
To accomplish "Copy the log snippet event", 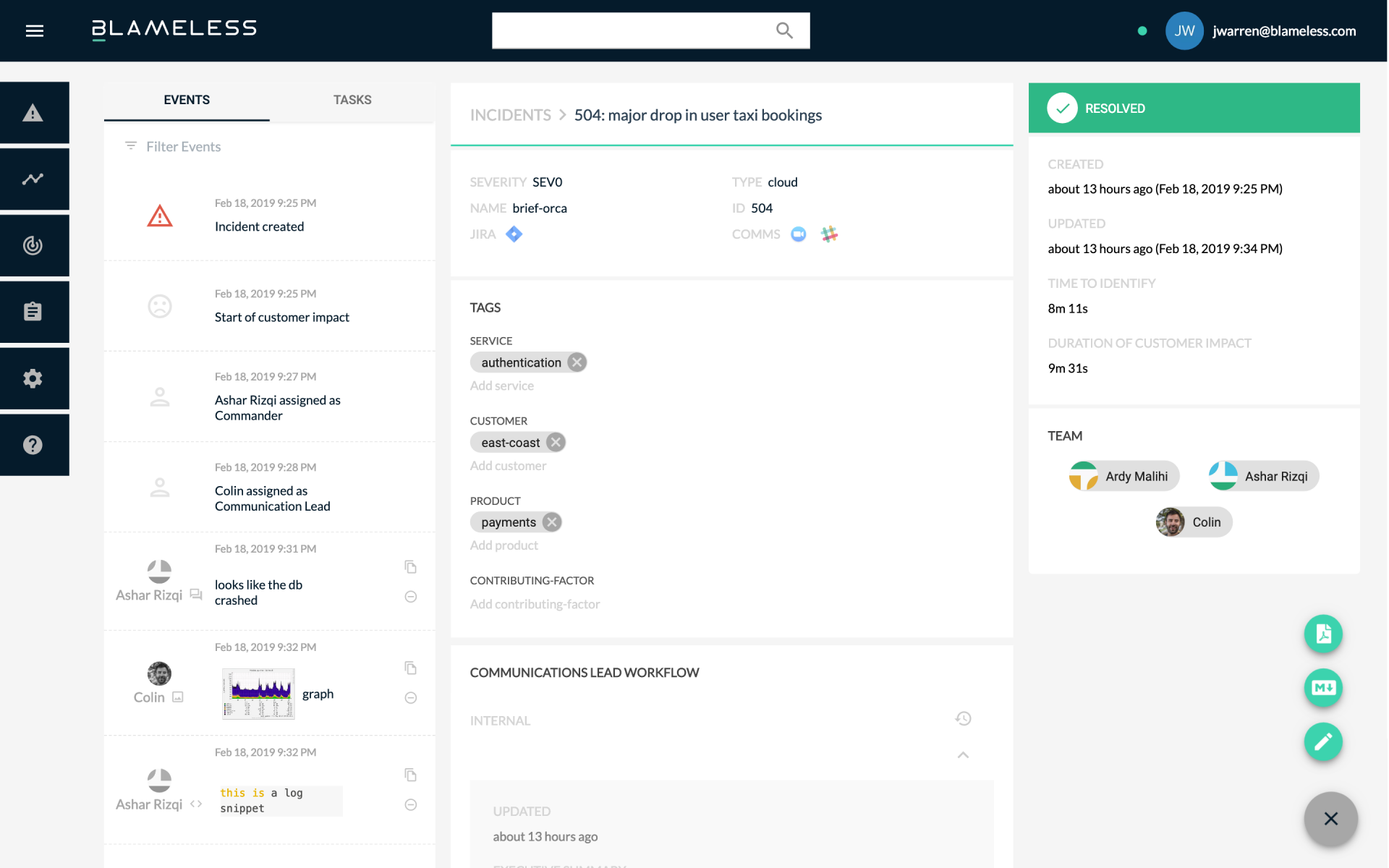I will 410,775.
